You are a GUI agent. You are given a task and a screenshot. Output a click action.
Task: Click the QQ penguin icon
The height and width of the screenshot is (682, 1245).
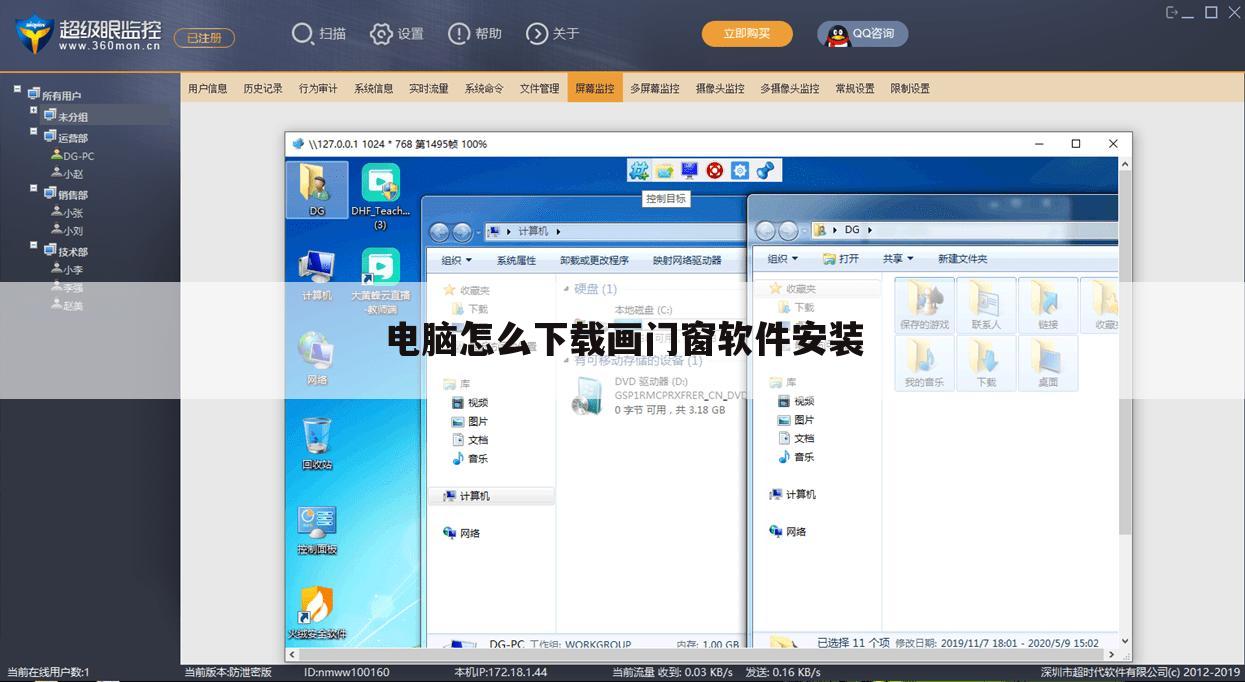click(838, 35)
